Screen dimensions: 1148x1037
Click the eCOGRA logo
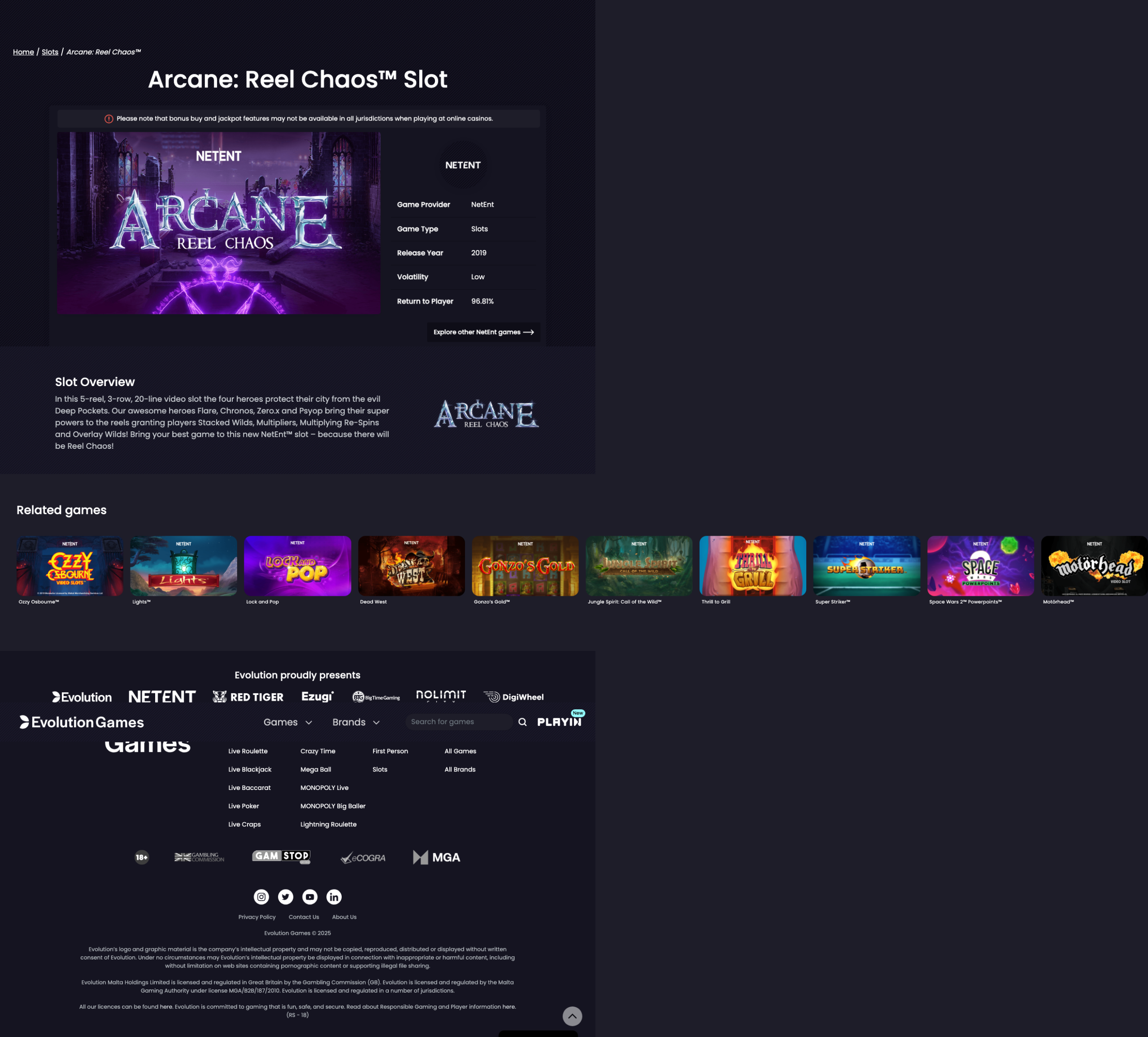363,858
